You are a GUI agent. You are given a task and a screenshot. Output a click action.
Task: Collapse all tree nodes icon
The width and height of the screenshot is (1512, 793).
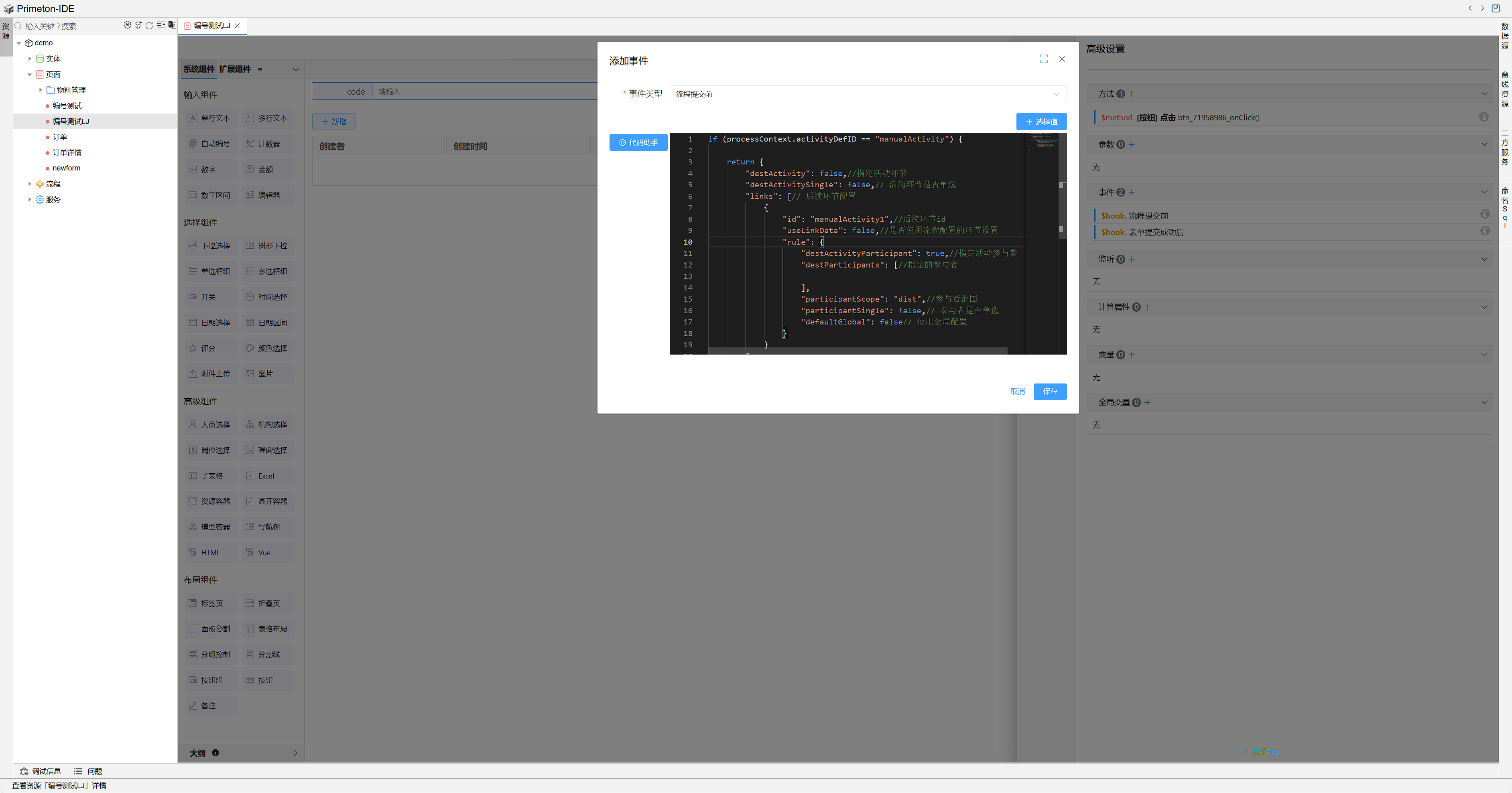click(161, 25)
